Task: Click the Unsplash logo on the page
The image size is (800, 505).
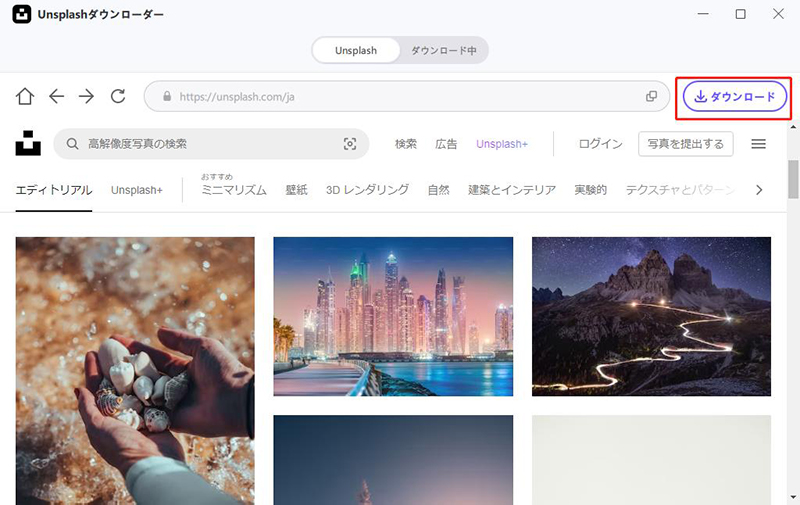Action: click(28, 143)
